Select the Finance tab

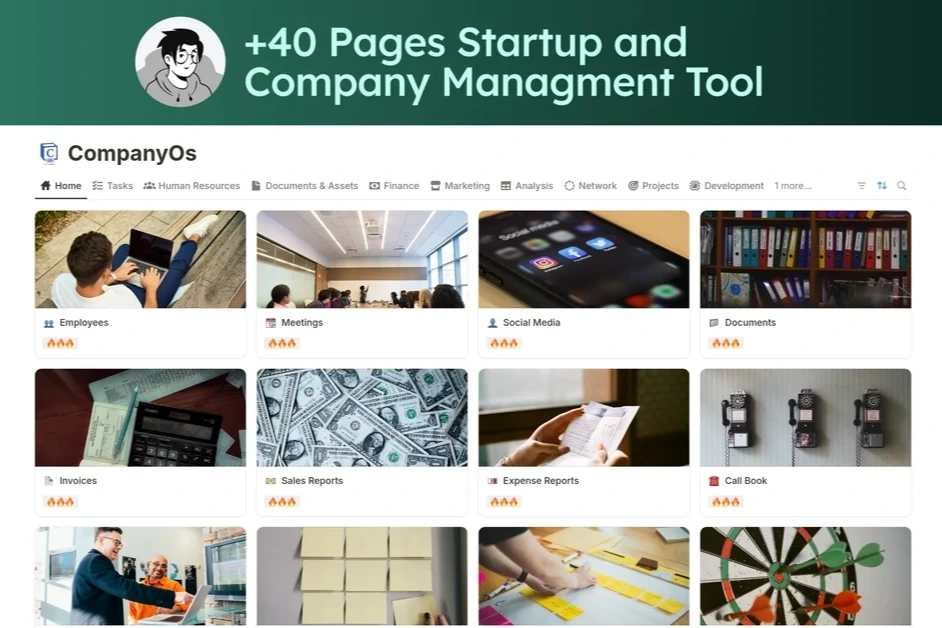coord(394,186)
